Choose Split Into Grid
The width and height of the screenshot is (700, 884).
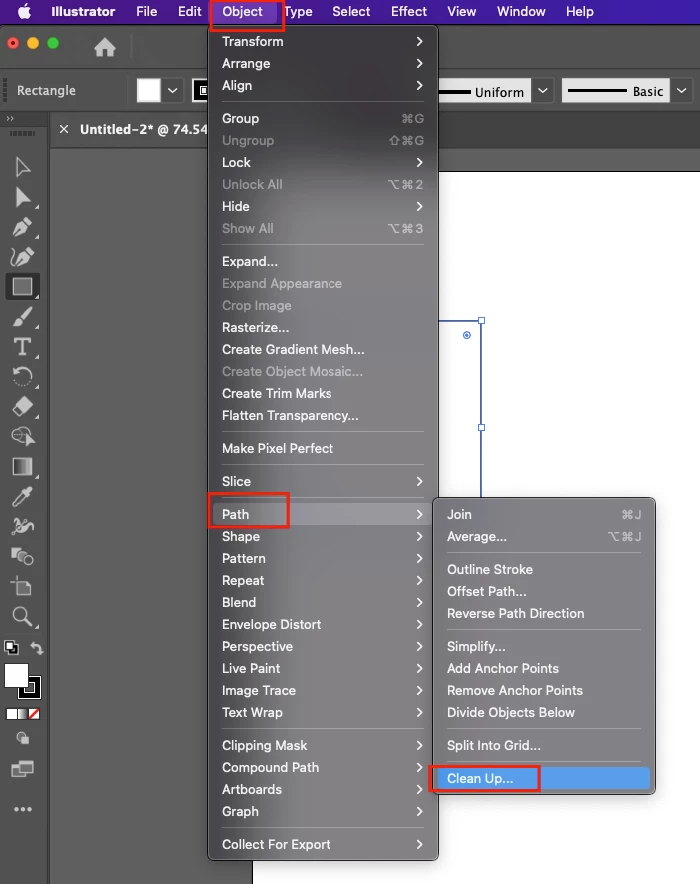[x=543, y=745]
